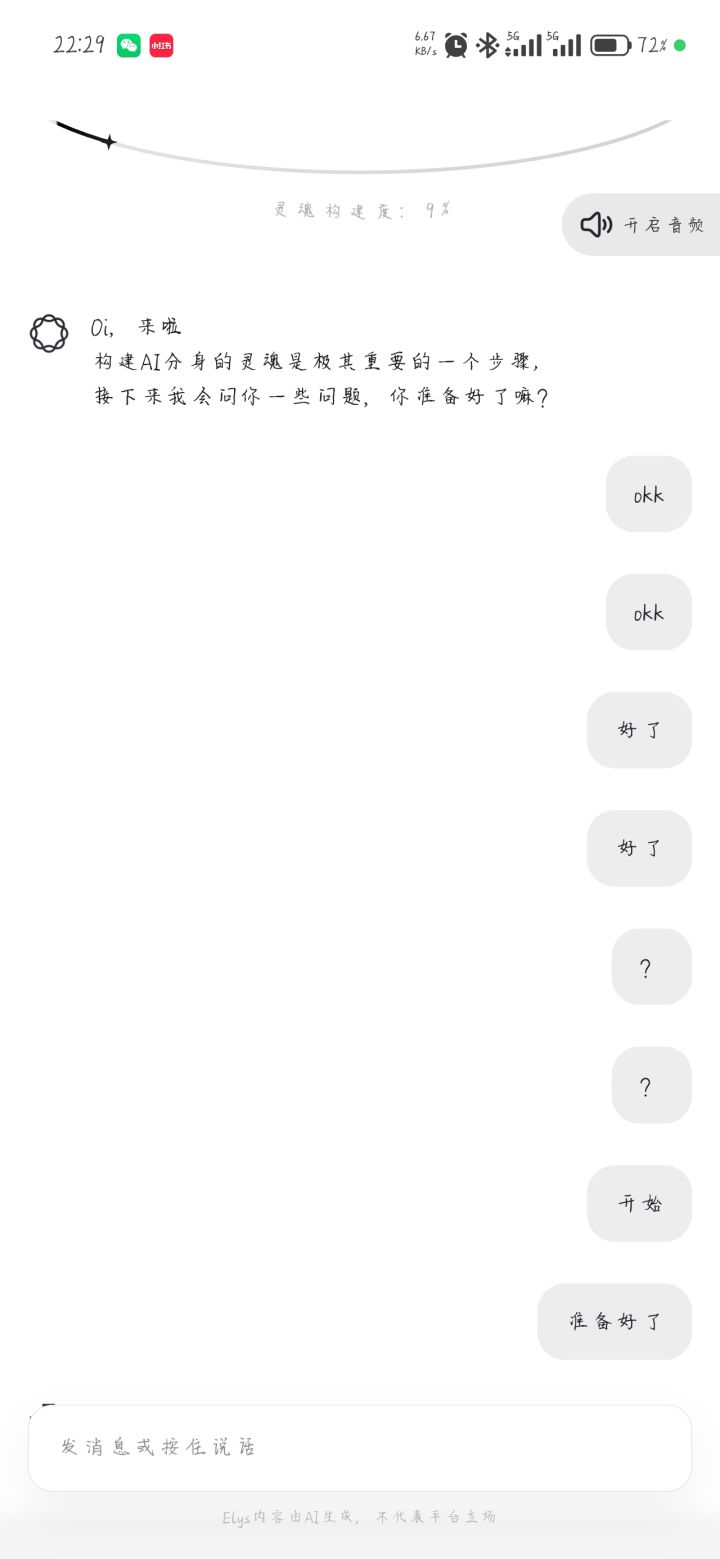Toggle the 开启音频 audio button
Image resolution: width=720 pixels, height=1559 pixels.
pyautogui.click(x=641, y=224)
